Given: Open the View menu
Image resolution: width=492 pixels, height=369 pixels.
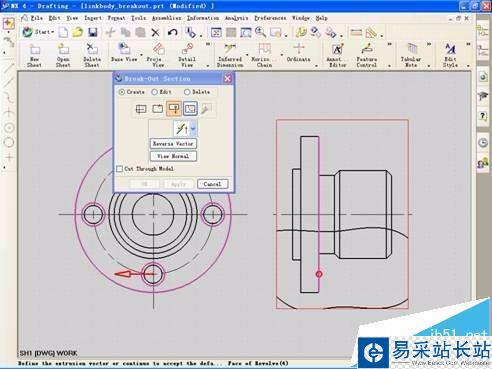Looking at the screenshot, I should pos(72,18).
